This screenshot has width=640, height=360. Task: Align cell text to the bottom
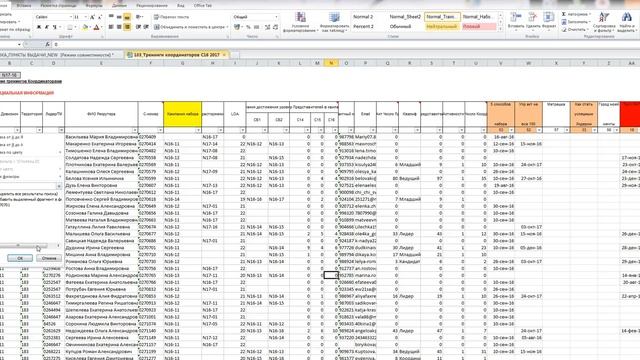point(127,17)
